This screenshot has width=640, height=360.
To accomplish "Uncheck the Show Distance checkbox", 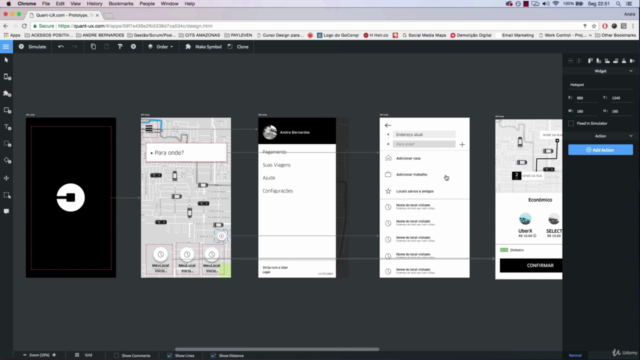I will 213,356.
